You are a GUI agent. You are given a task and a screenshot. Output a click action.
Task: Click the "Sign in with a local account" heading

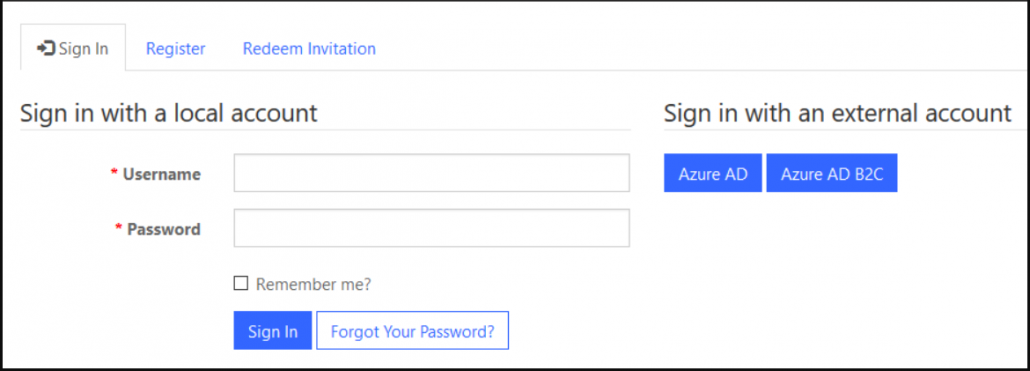pos(169,113)
